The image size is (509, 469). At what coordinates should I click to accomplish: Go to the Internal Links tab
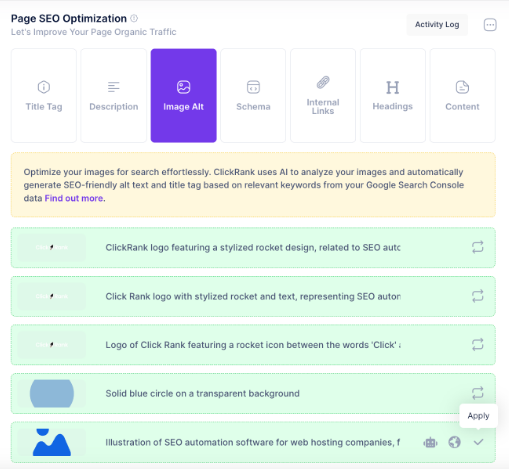click(x=323, y=95)
